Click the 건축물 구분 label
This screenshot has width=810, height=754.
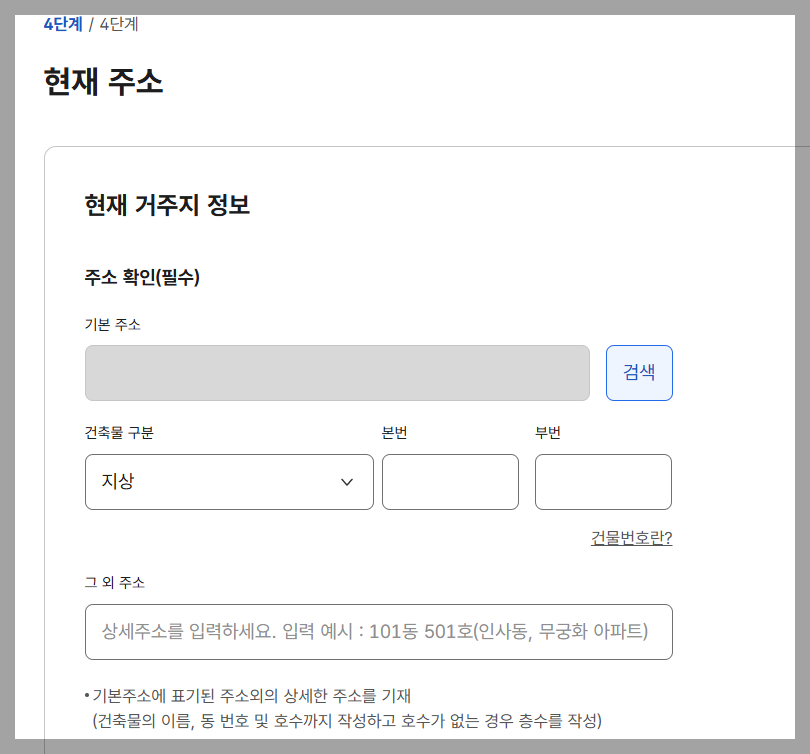click(119, 432)
